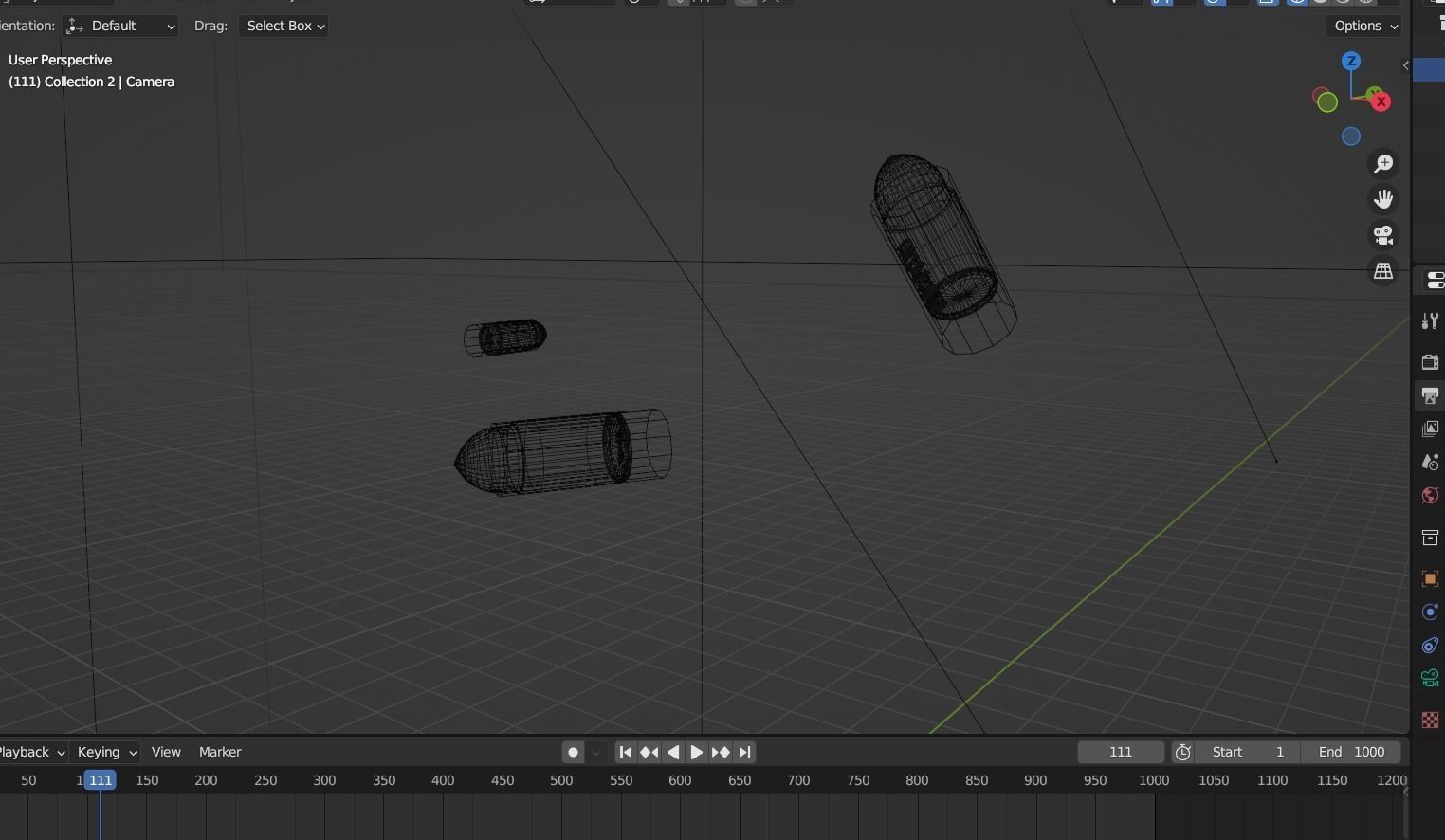
Task: Open the Object Constraints properties tab
Action: pyautogui.click(x=1430, y=646)
